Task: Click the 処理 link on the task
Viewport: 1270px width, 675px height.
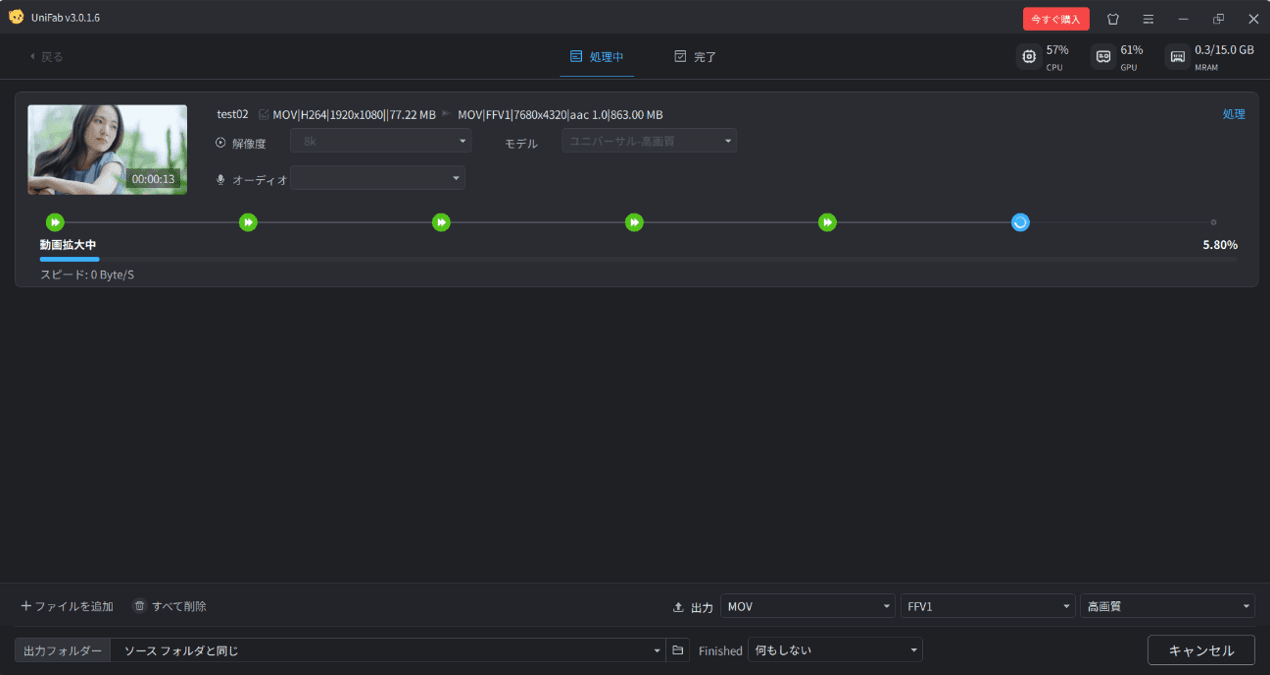Action: (x=1234, y=114)
